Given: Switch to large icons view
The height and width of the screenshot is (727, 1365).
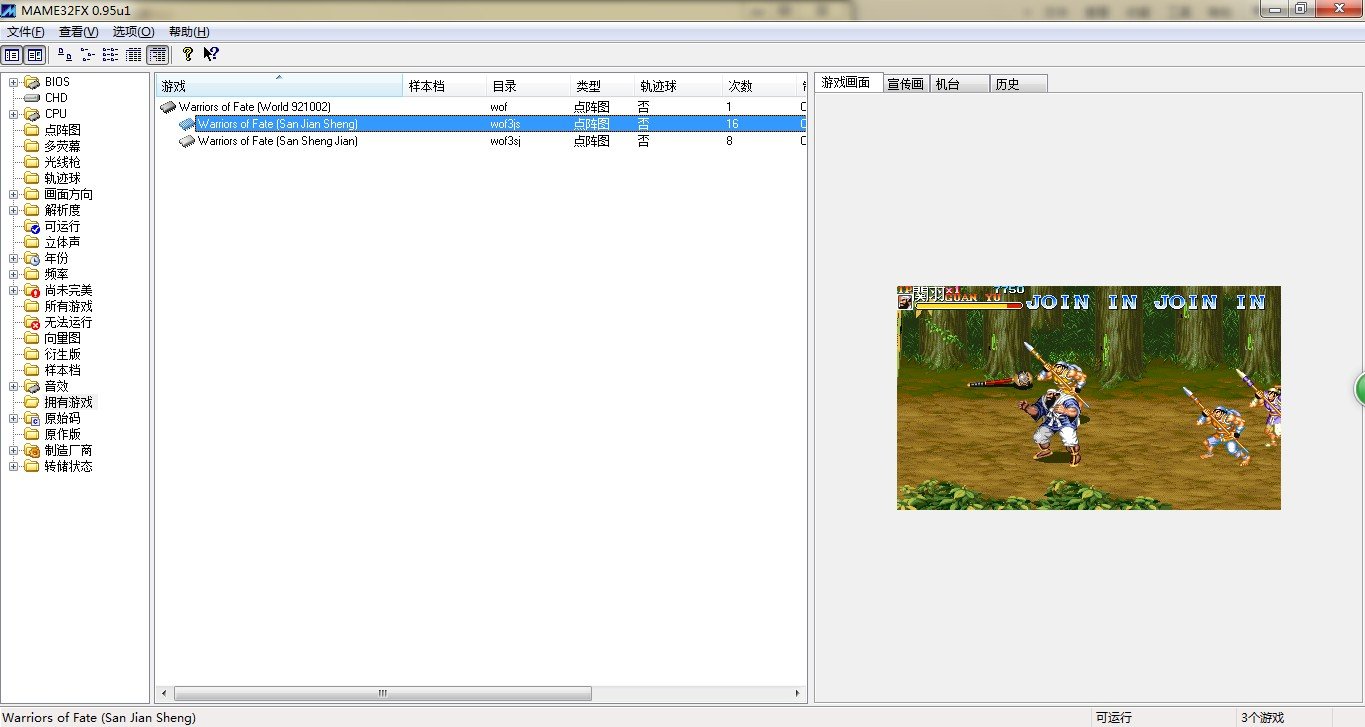Looking at the screenshot, I should [x=64, y=55].
